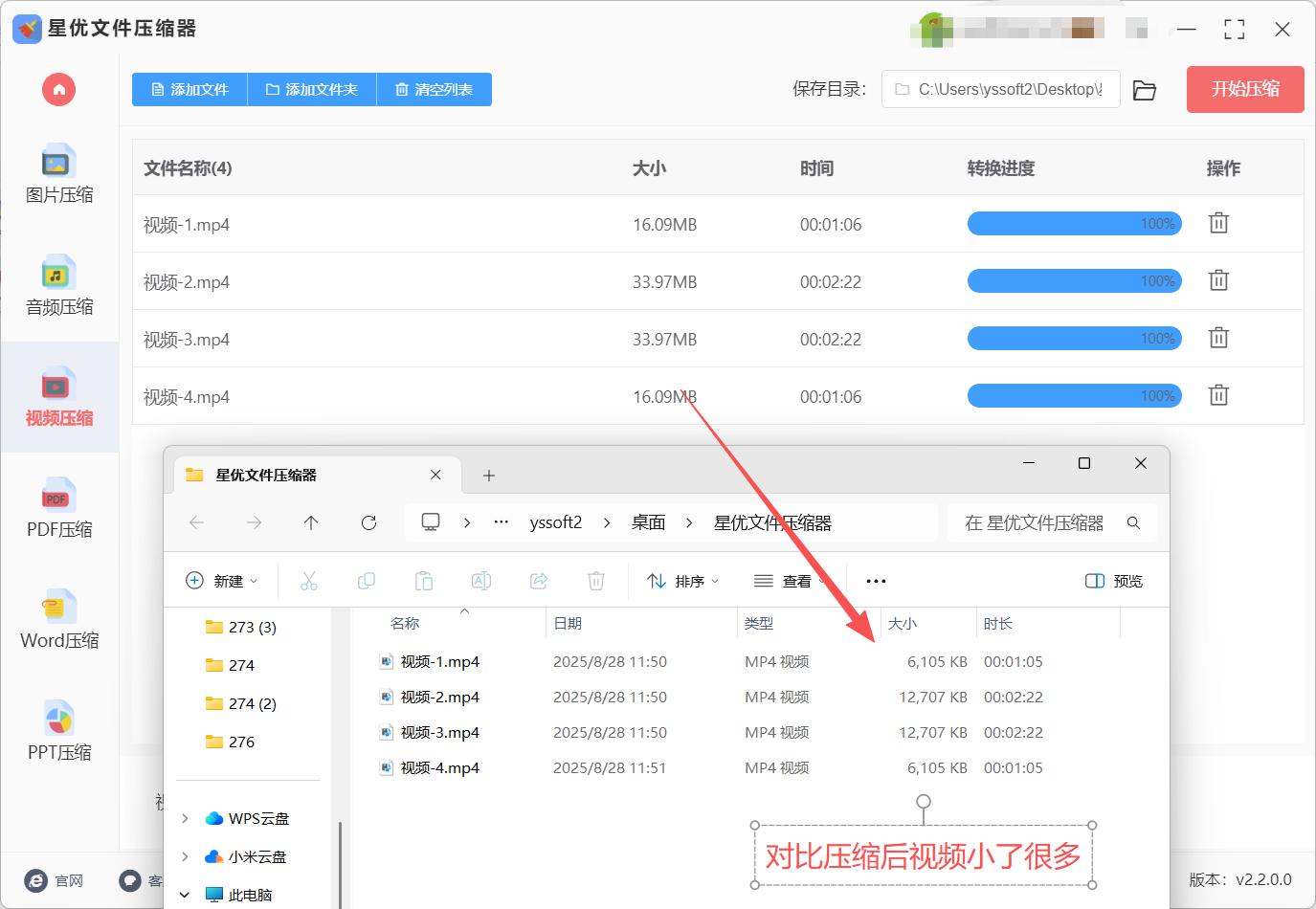Browse save directory with folder icon

pyautogui.click(x=1145, y=89)
